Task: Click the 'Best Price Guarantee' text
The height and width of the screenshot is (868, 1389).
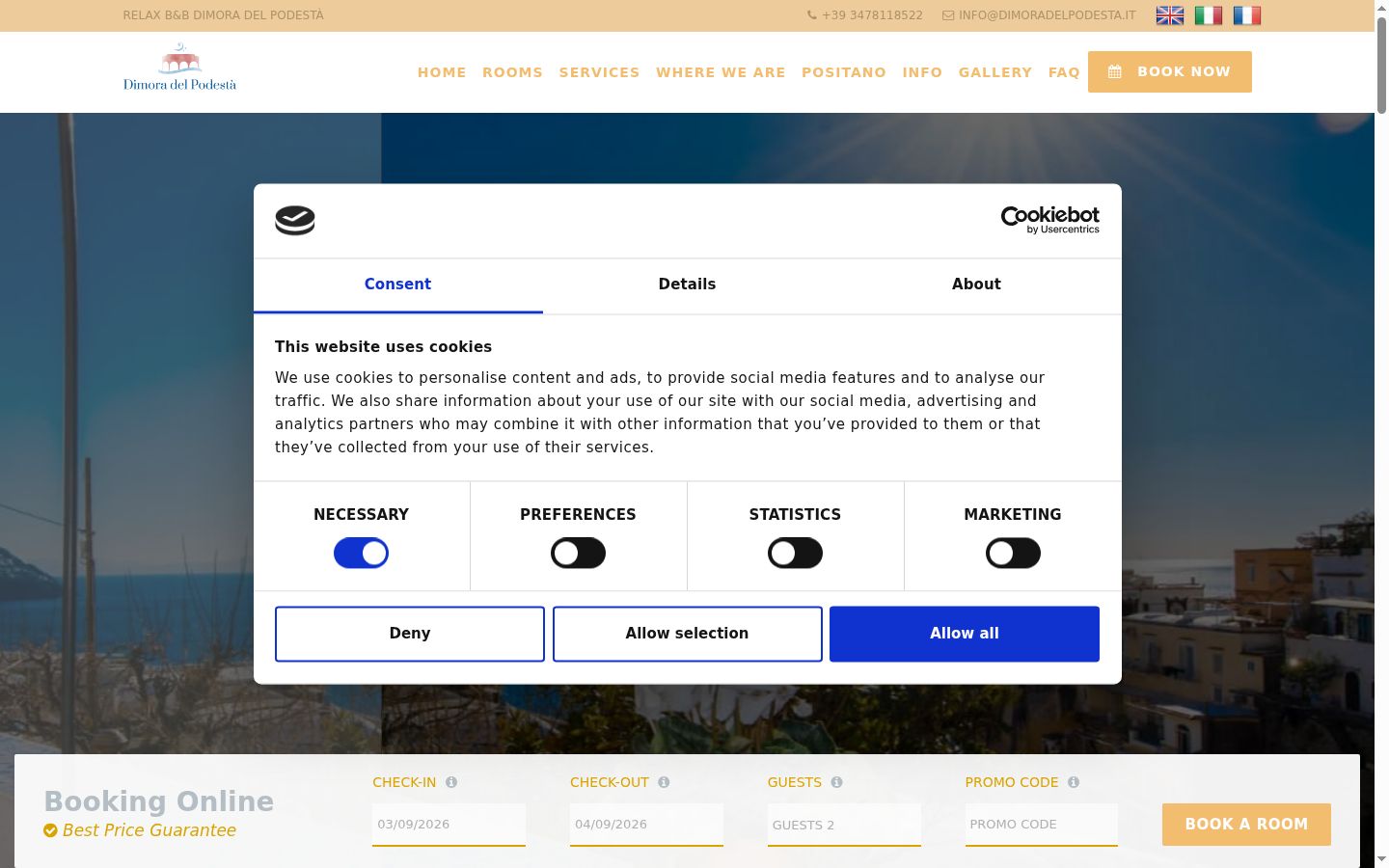Action: coord(150,830)
